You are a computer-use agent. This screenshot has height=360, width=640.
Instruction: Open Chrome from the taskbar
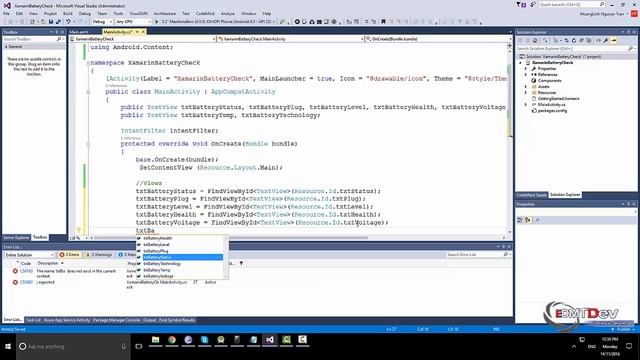coord(172,340)
